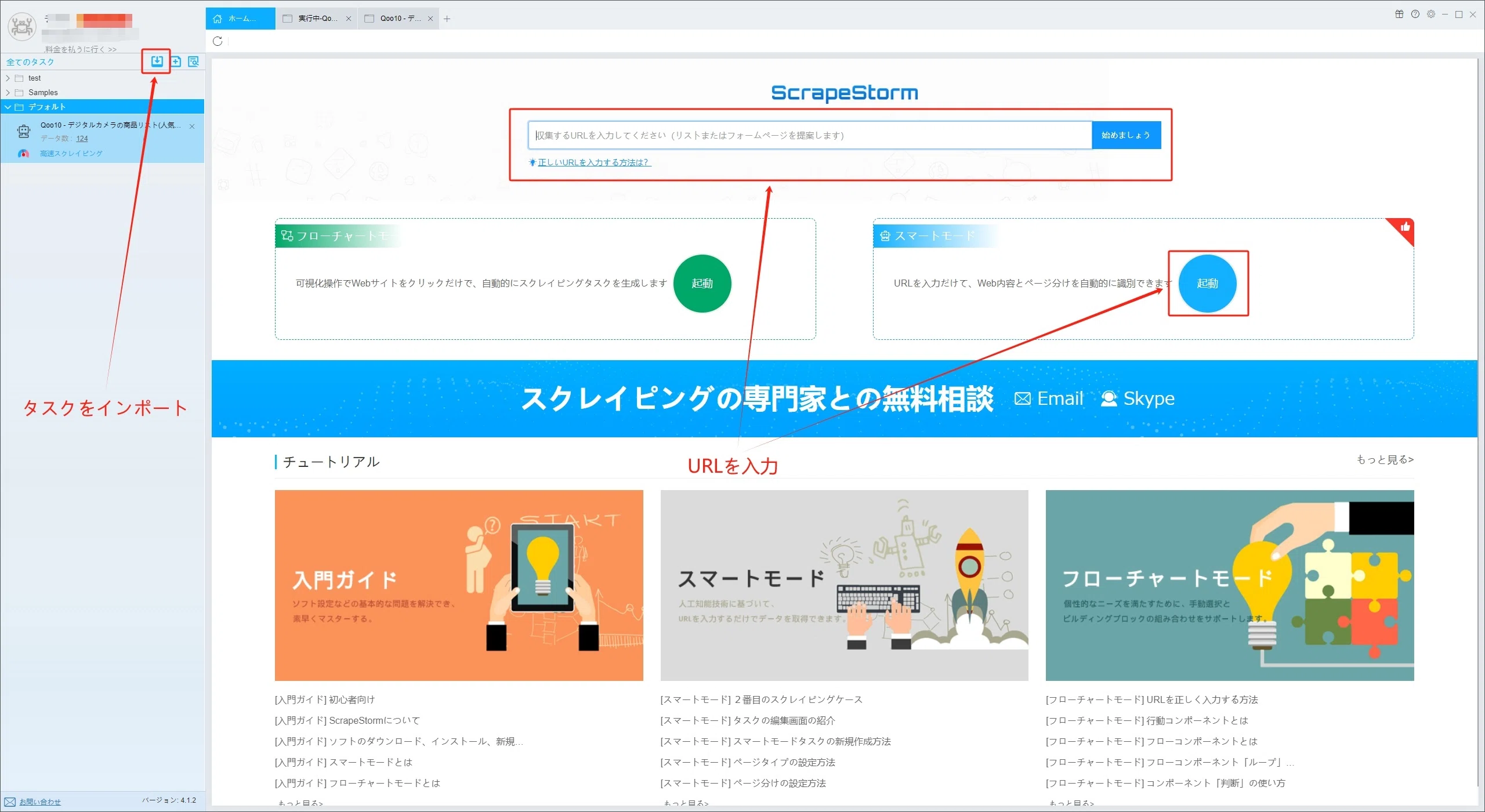The image size is (1485, 812).
Task: Open [スマートモード] 2番目のスクレイピングケース article
Action: [762, 699]
